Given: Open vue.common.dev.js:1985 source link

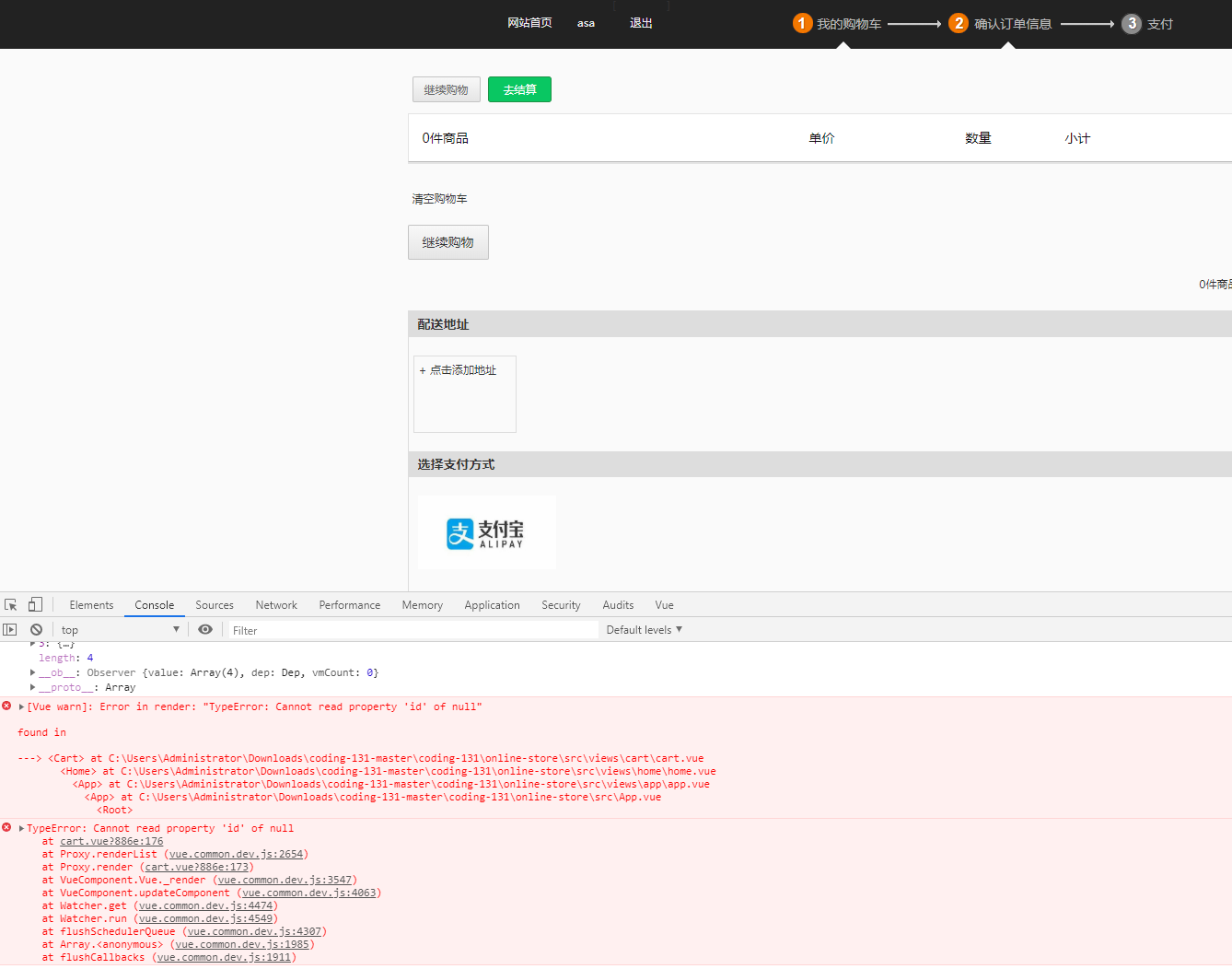Looking at the screenshot, I should point(242,945).
